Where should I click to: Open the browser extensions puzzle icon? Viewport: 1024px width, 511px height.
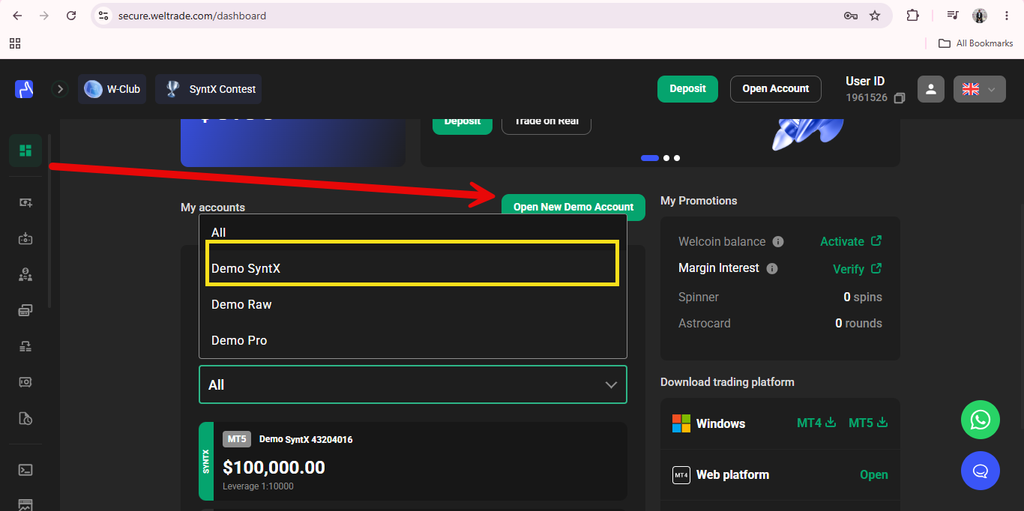pyautogui.click(x=912, y=16)
